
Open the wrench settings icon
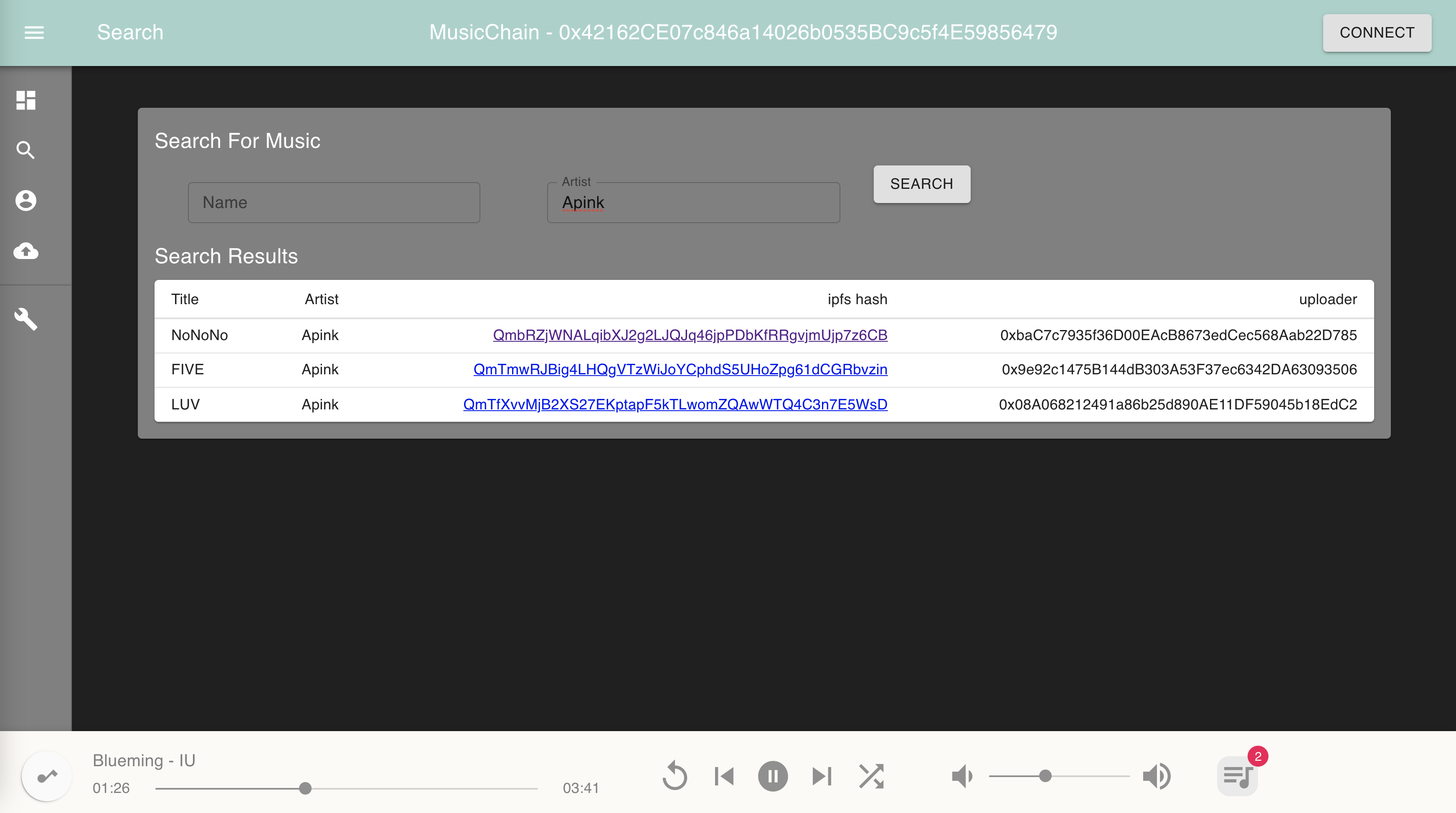coord(26,319)
